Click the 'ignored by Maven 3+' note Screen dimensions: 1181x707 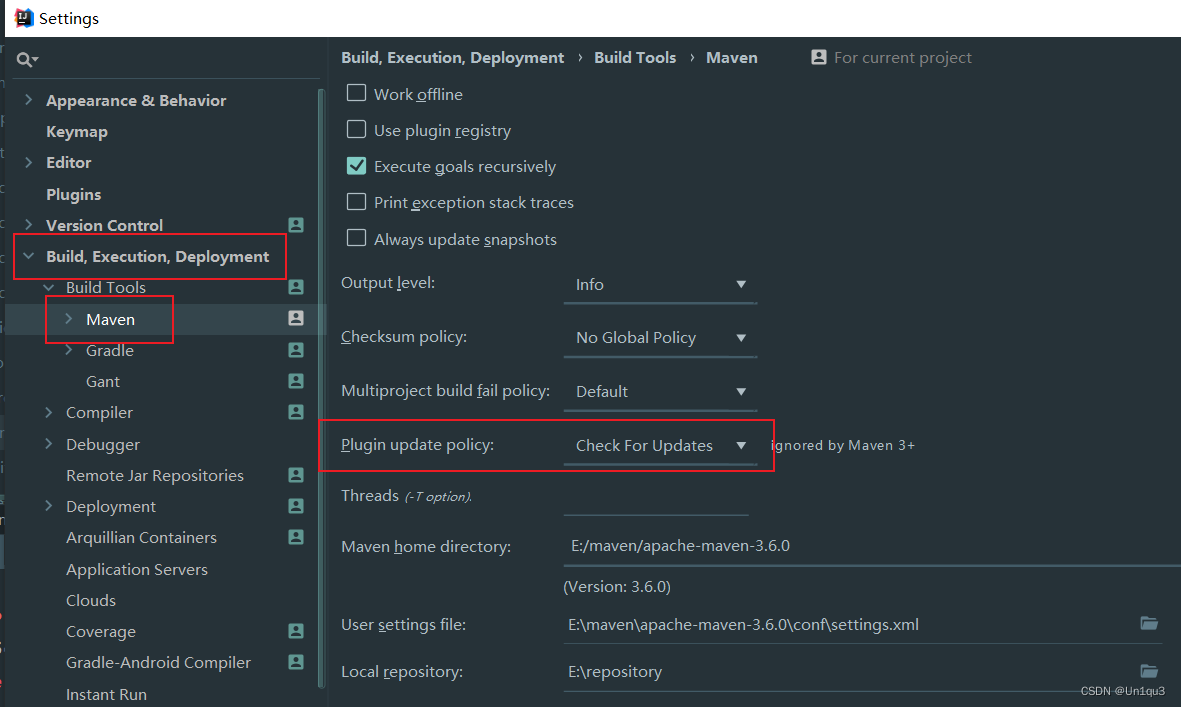pos(843,446)
